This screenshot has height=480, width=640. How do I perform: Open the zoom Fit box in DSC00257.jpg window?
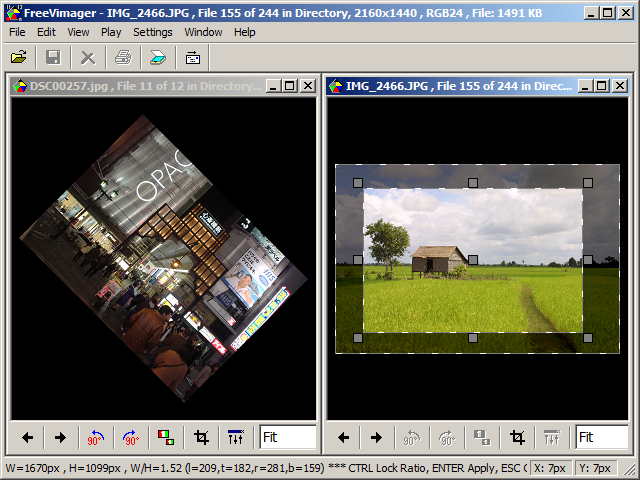tap(287, 437)
